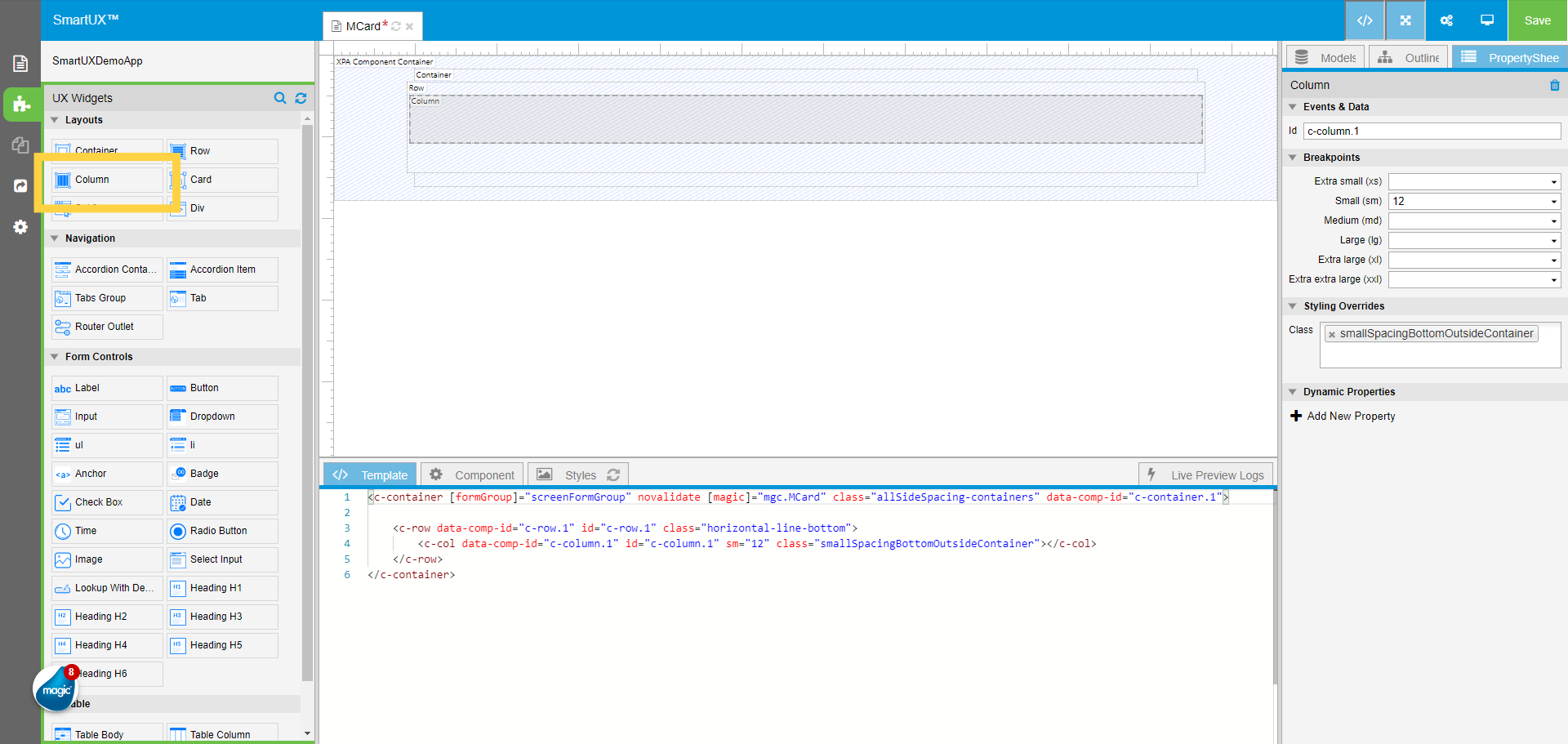
Task: Click the gears configuration icon in the blue toolbar
Action: pos(1445,20)
